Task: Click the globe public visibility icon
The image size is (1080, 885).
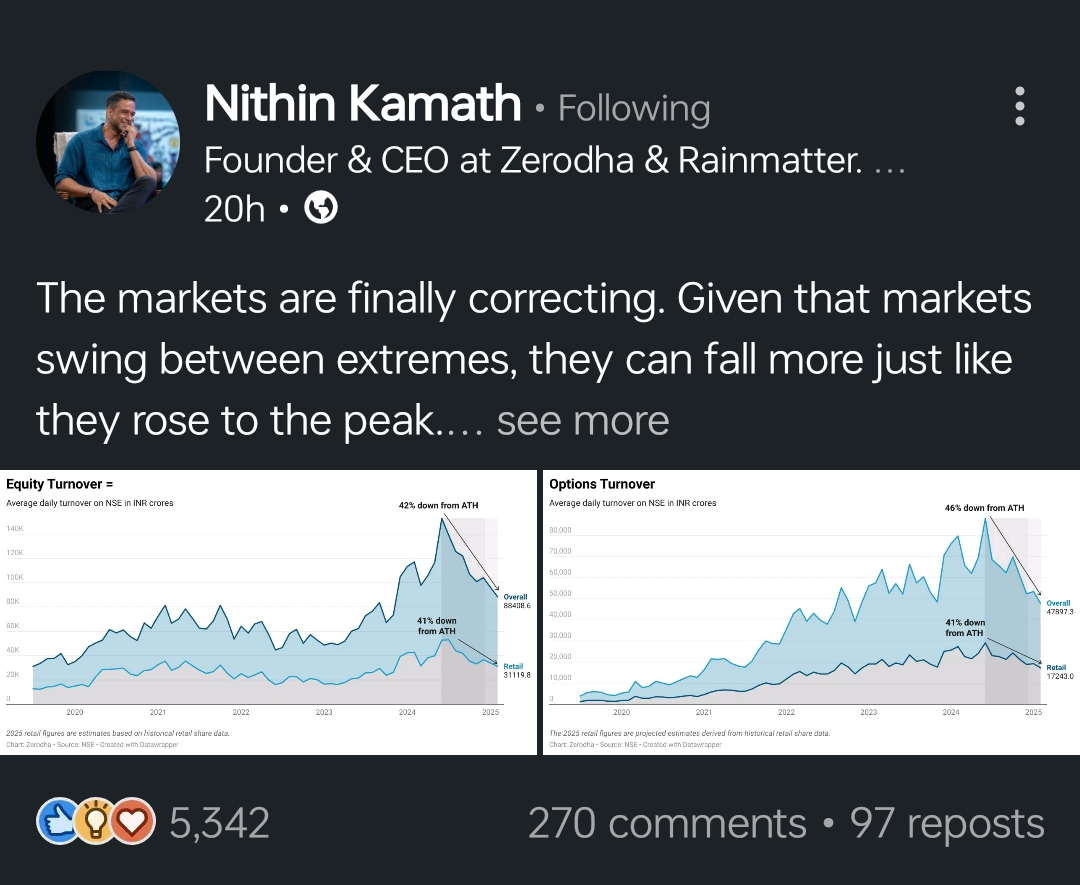Action: [x=320, y=208]
